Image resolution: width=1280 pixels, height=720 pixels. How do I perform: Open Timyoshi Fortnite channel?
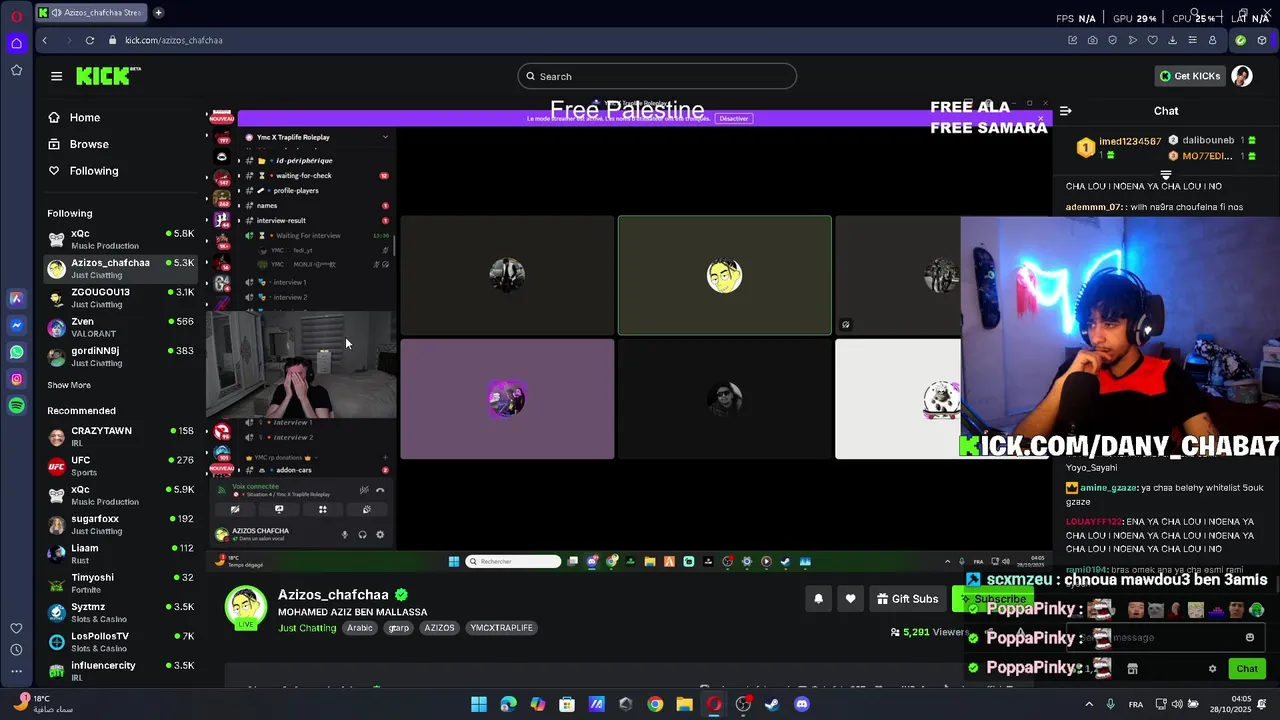click(x=120, y=583)
